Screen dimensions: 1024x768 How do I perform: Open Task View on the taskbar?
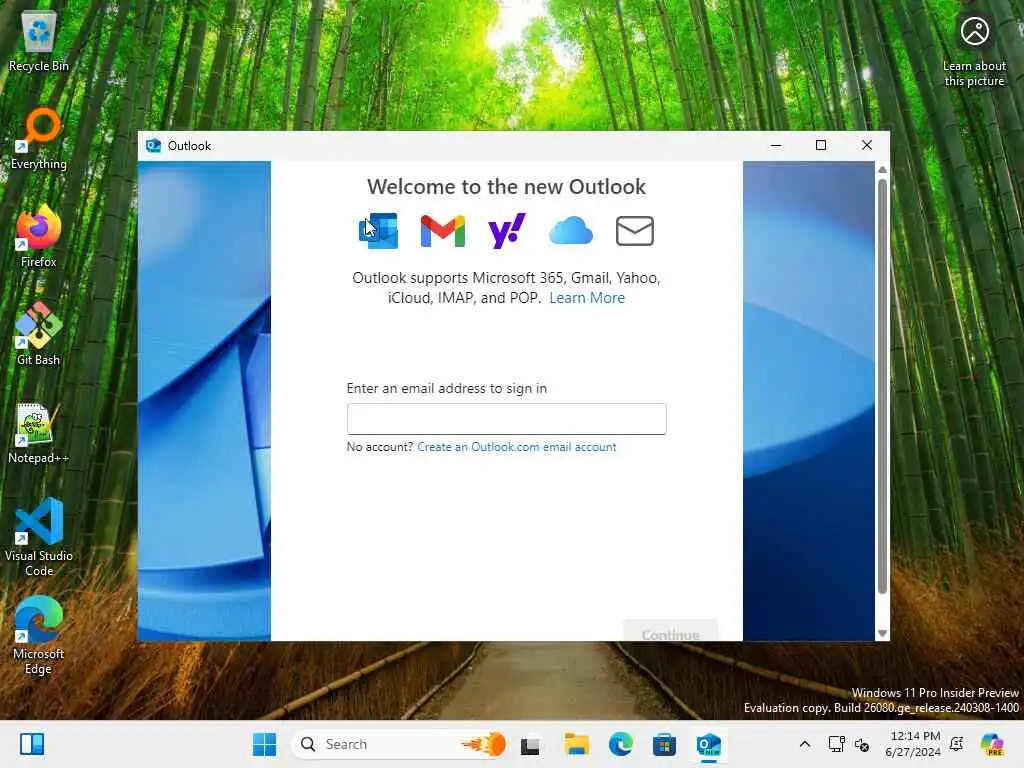click(x=530, y=744)
